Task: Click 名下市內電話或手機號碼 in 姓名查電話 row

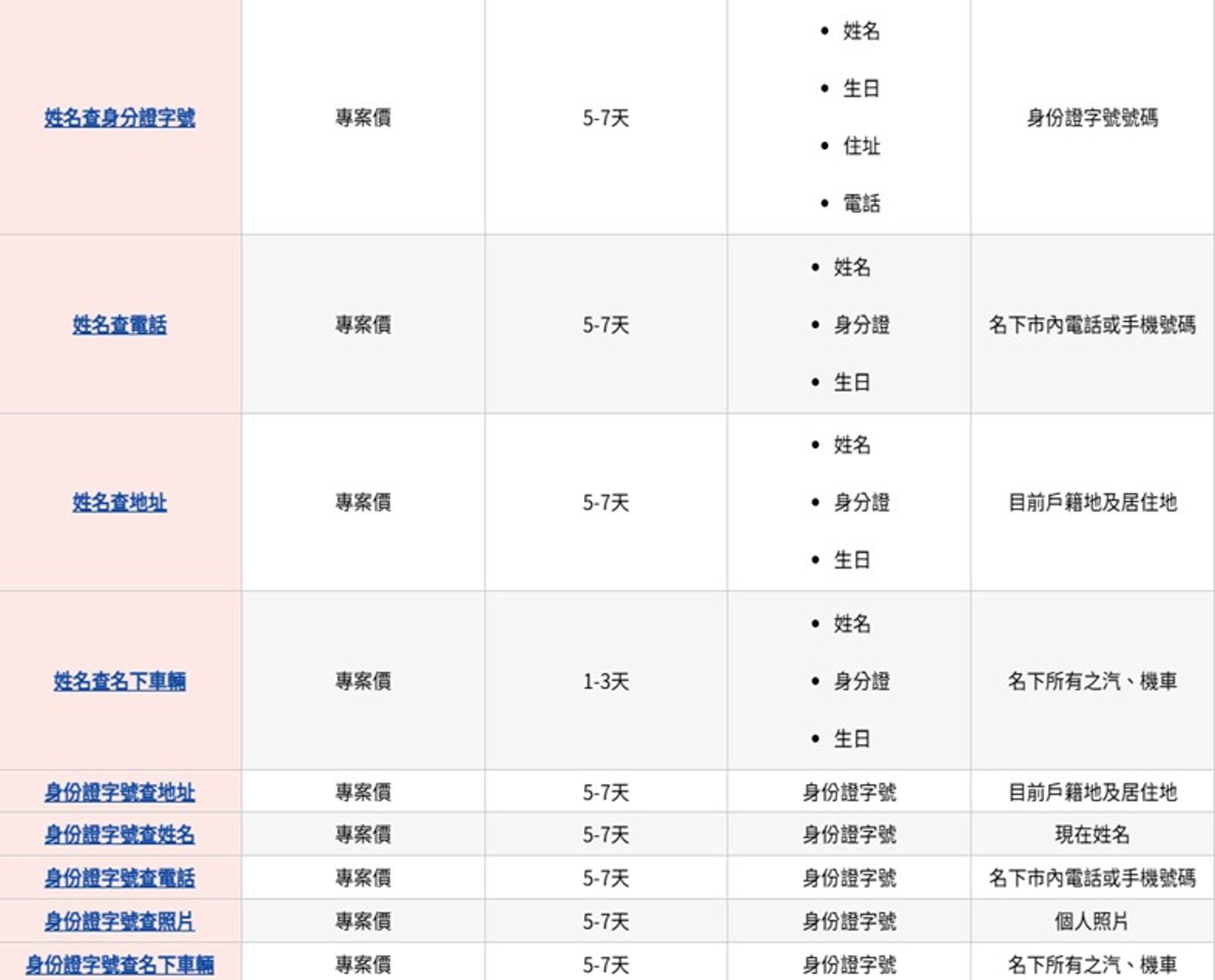Action: point(1092,325)
